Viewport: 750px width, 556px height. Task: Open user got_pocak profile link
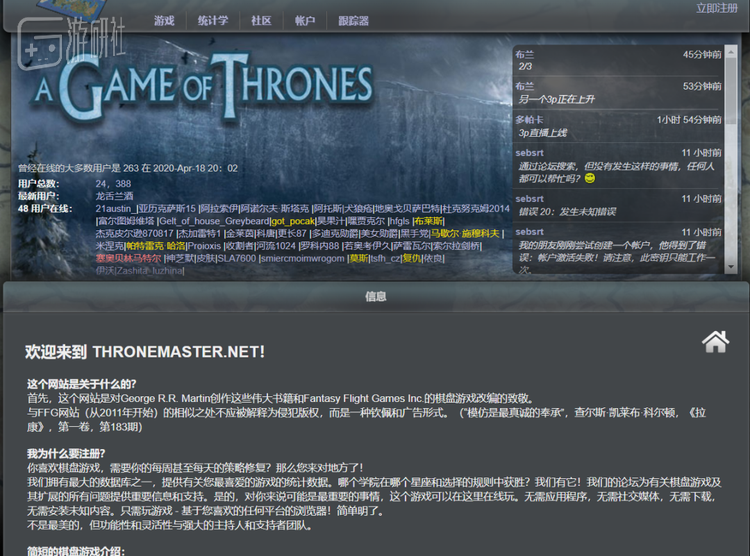coord(293,221)
